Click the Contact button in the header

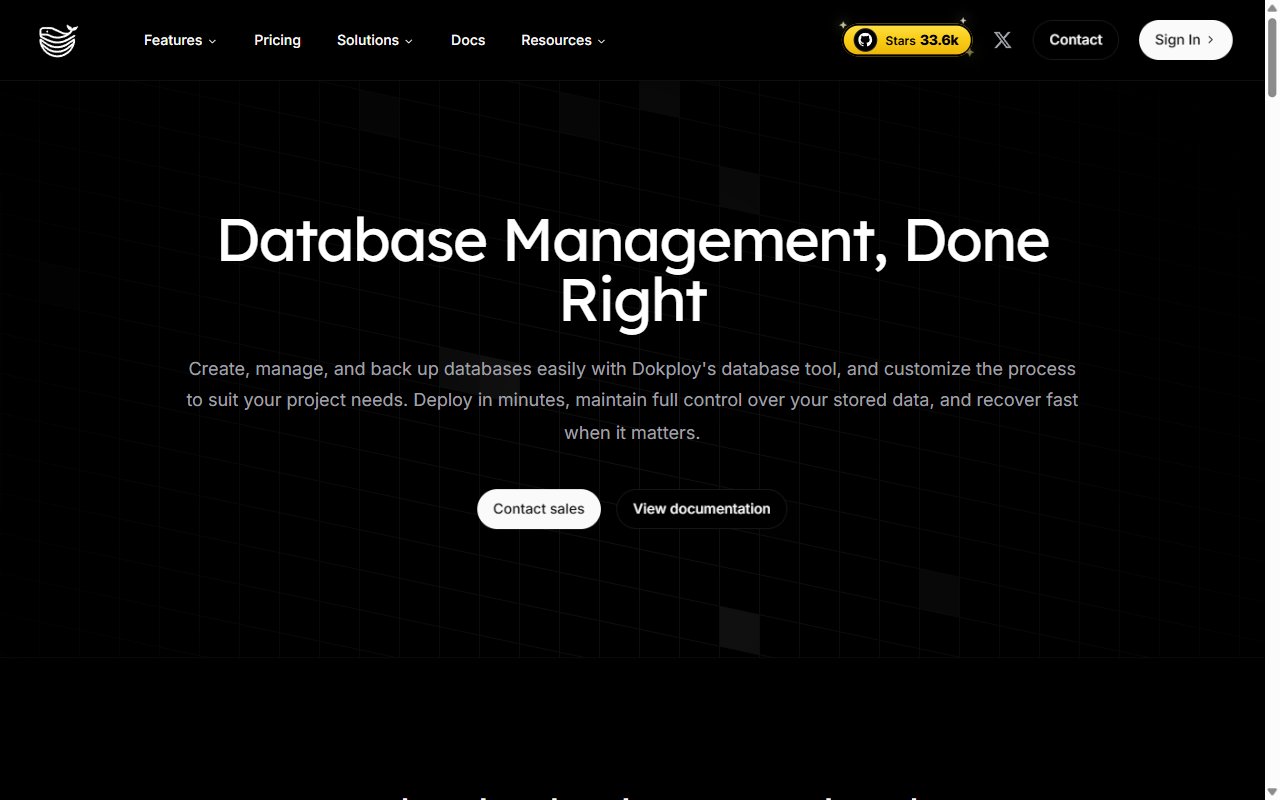click(x=1075, y=40)
